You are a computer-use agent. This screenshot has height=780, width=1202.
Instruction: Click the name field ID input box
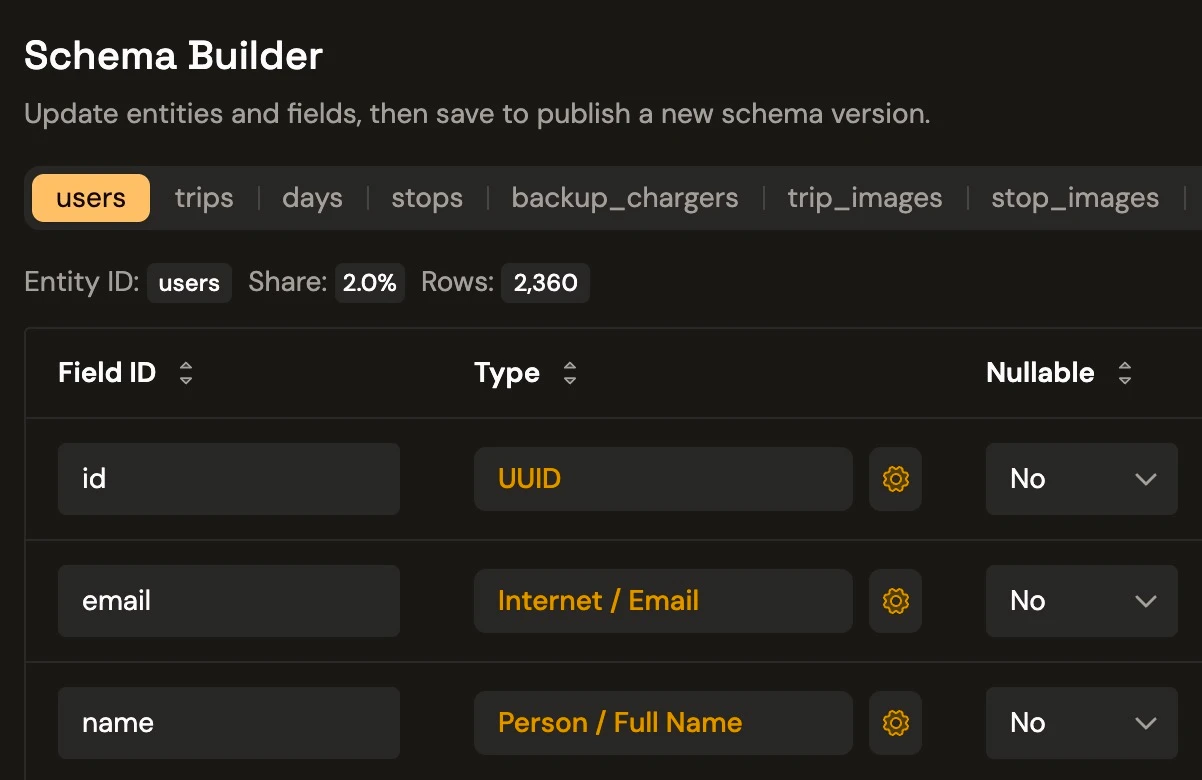228,722
